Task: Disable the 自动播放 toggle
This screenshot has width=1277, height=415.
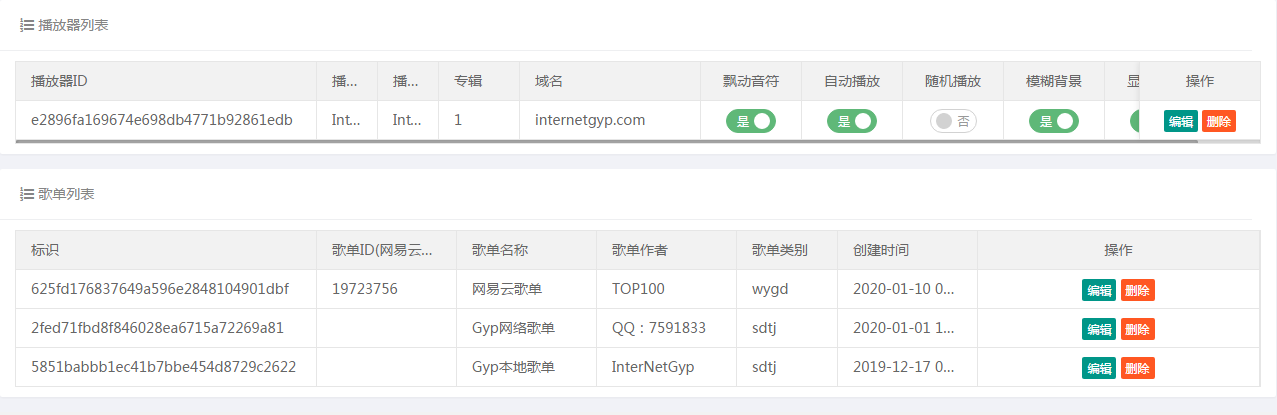Action: coord(851,121)
